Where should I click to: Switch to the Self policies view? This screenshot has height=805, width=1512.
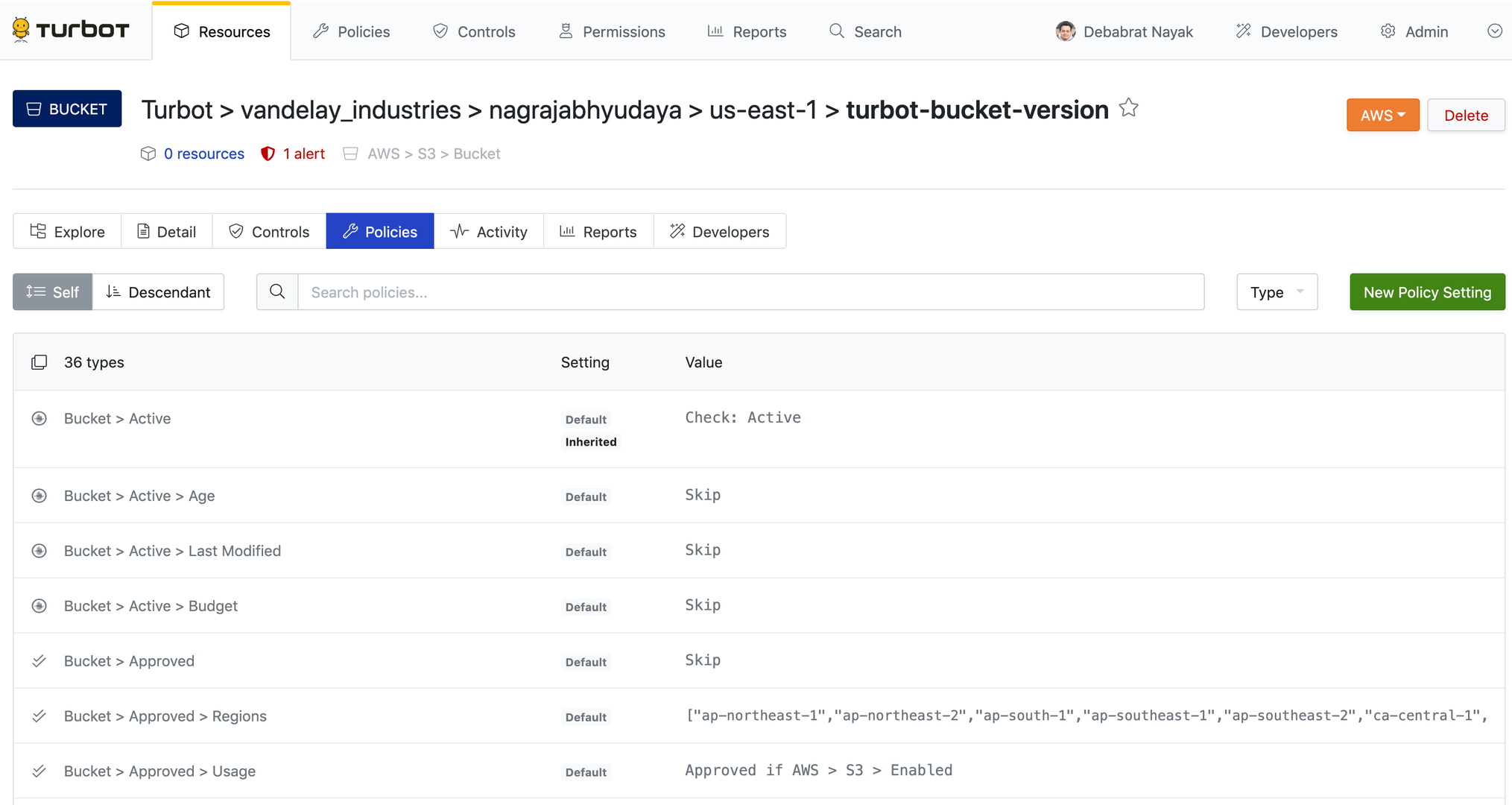(52, 292)
